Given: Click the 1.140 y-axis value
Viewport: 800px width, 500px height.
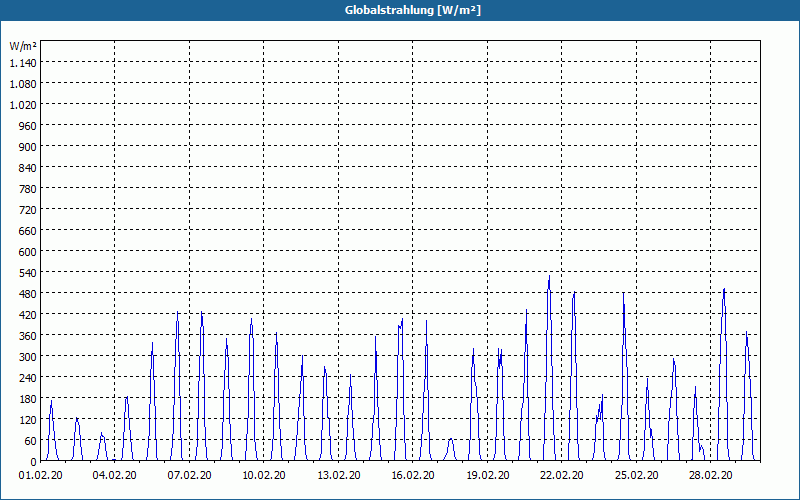Looking at the screenshot, I should tap(23, 63).
